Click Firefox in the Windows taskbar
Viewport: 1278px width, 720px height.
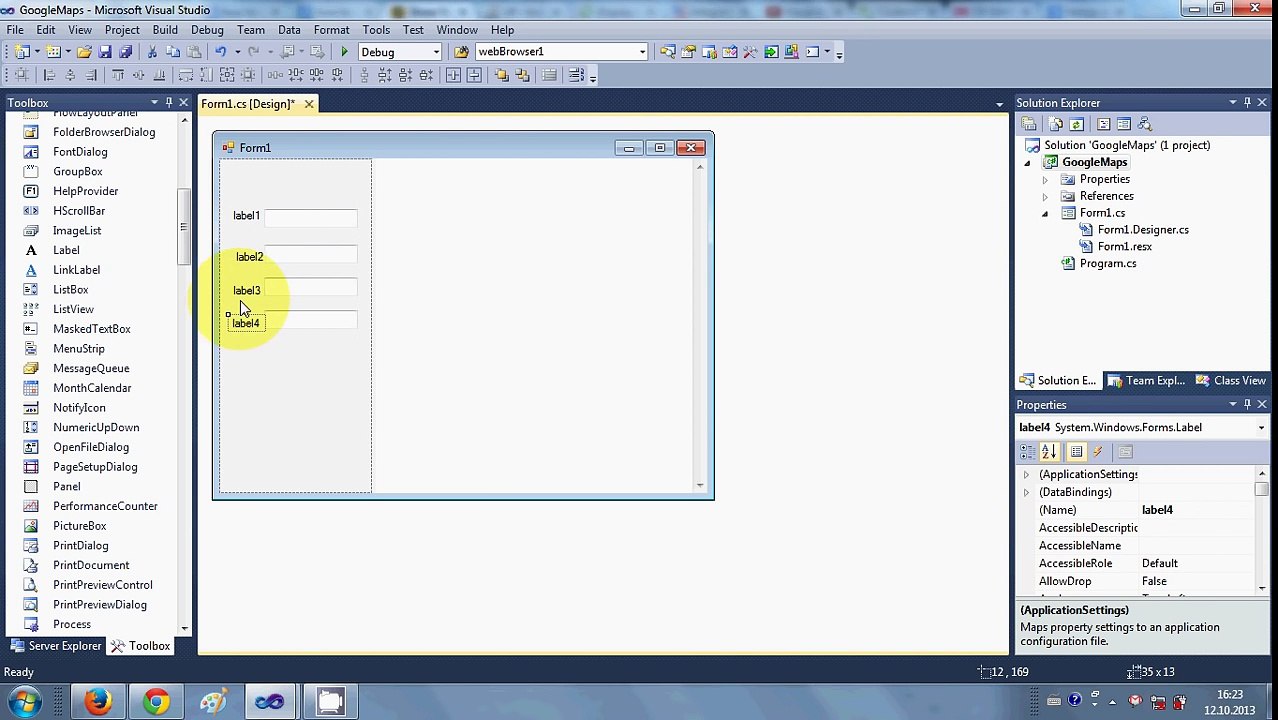[98, 702]
